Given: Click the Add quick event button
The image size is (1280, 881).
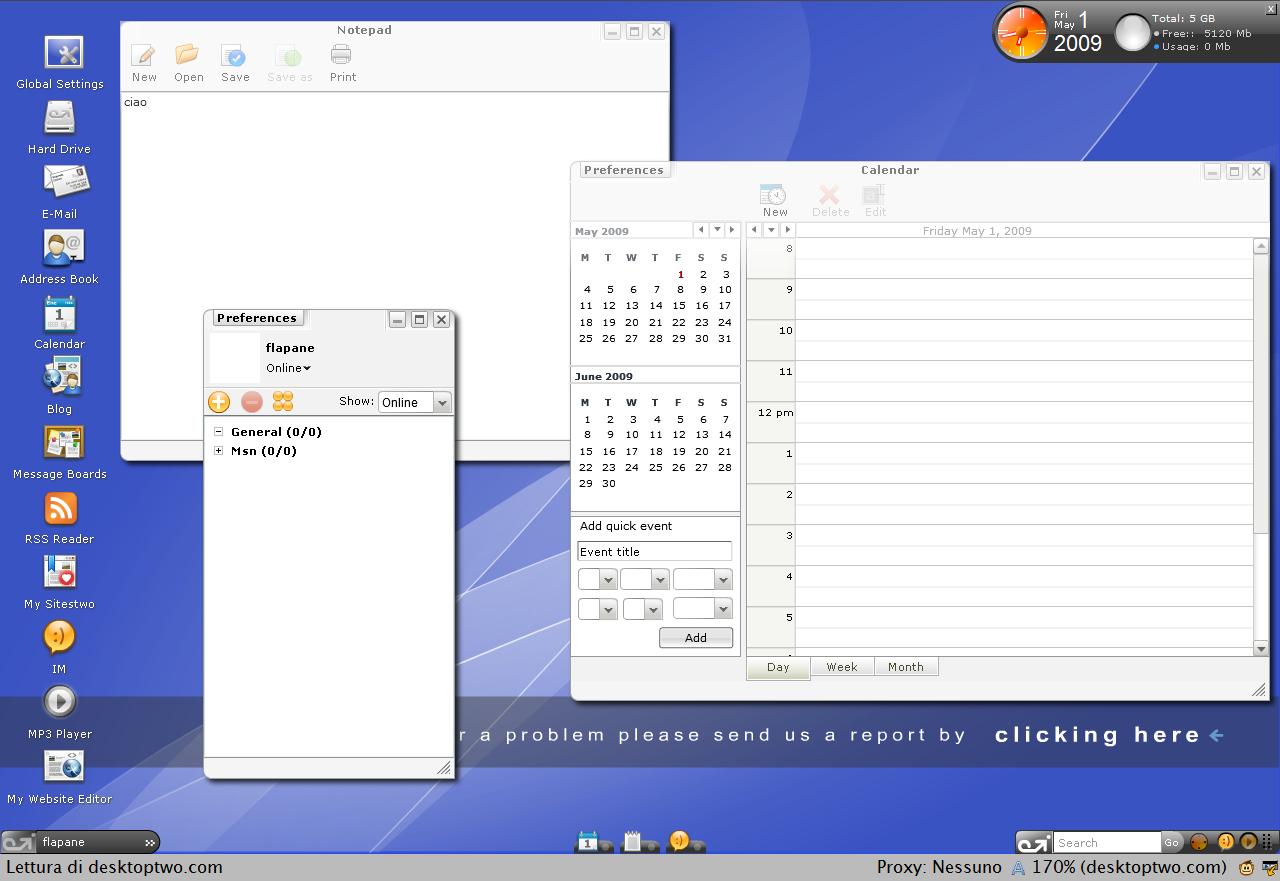Looking at the screenshot, I should [696, 638].
